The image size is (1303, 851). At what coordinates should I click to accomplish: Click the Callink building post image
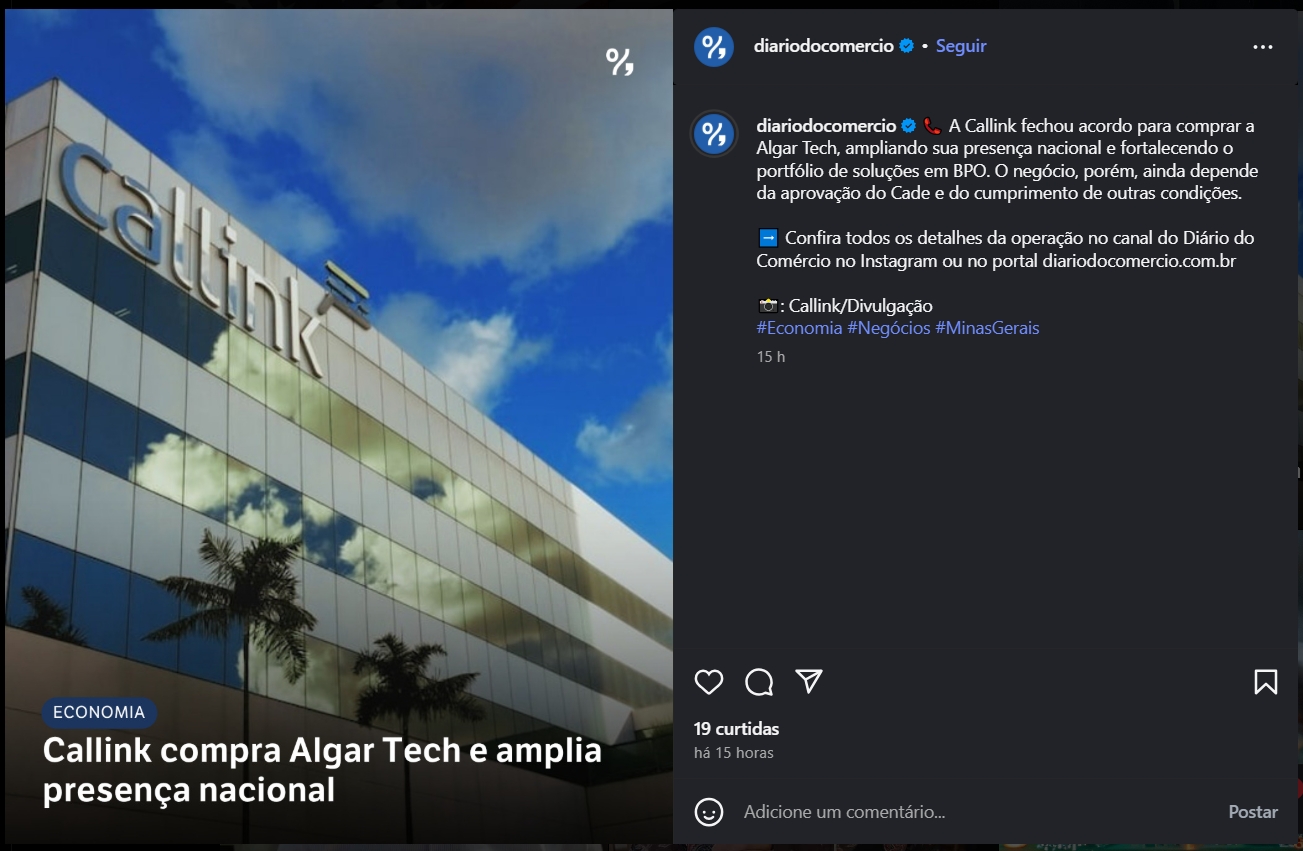coord(339,426)
